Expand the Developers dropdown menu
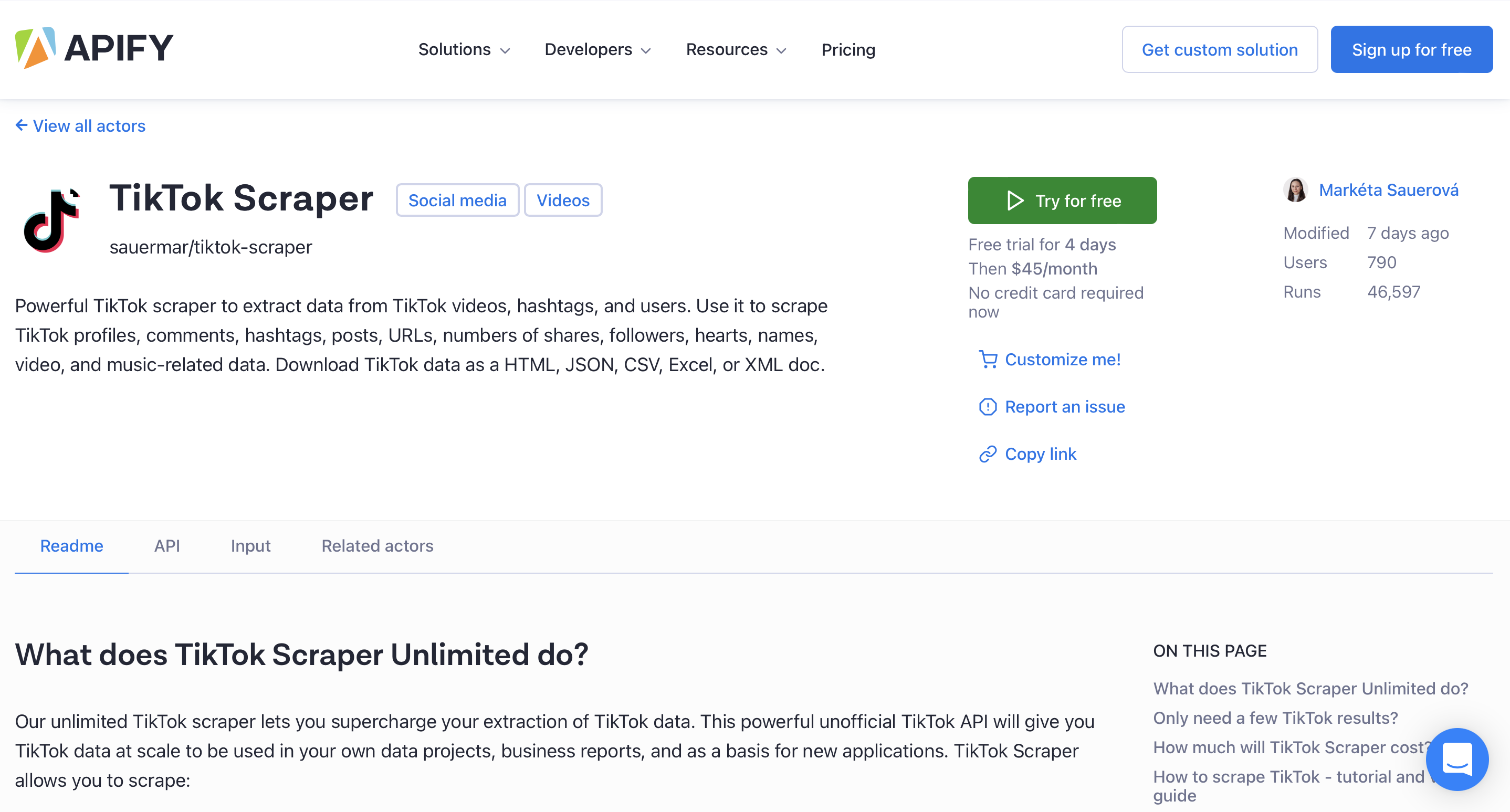 (598, 50)
